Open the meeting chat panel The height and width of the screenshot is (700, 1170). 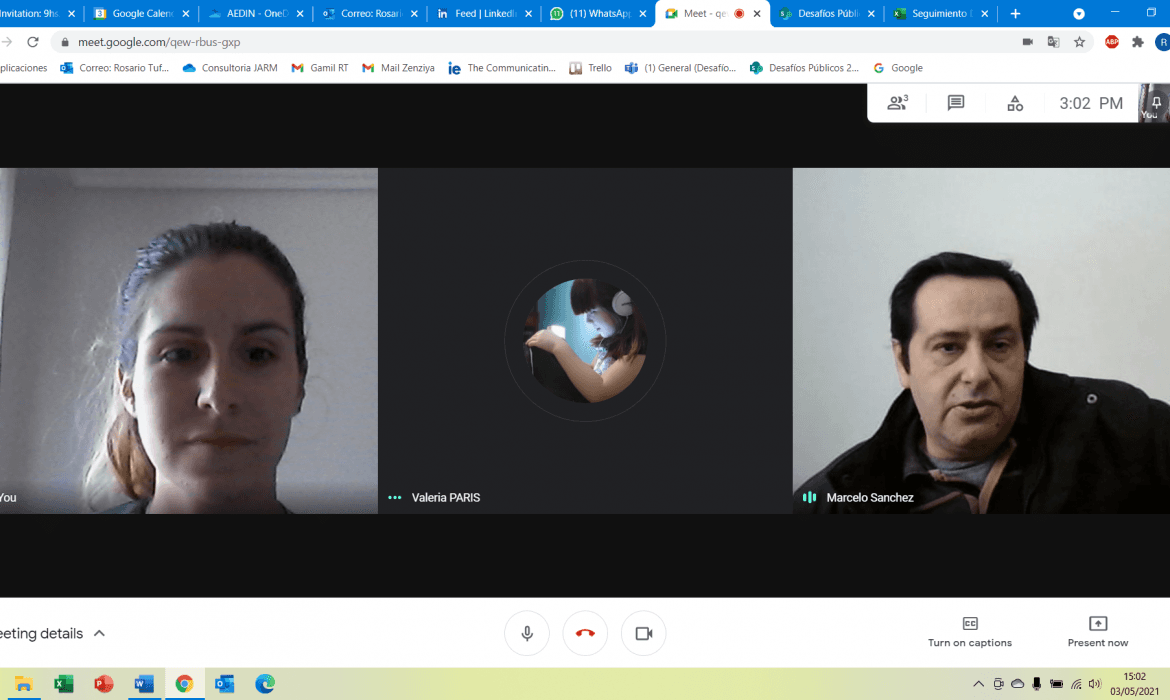[956, 103]
